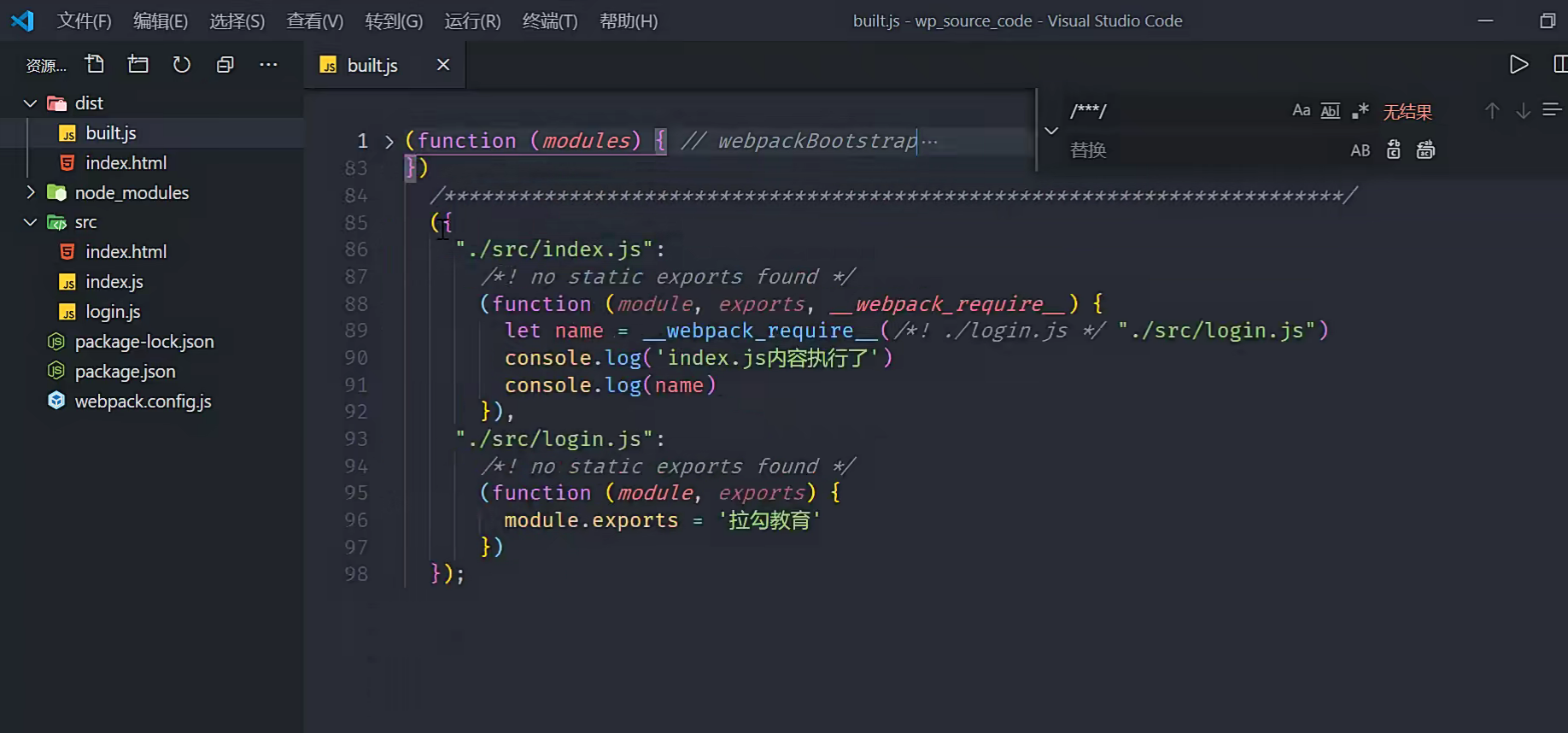Unfold the collapsed function on line 1
Viewport: 1568px width, 733px height.
point(389,142)
